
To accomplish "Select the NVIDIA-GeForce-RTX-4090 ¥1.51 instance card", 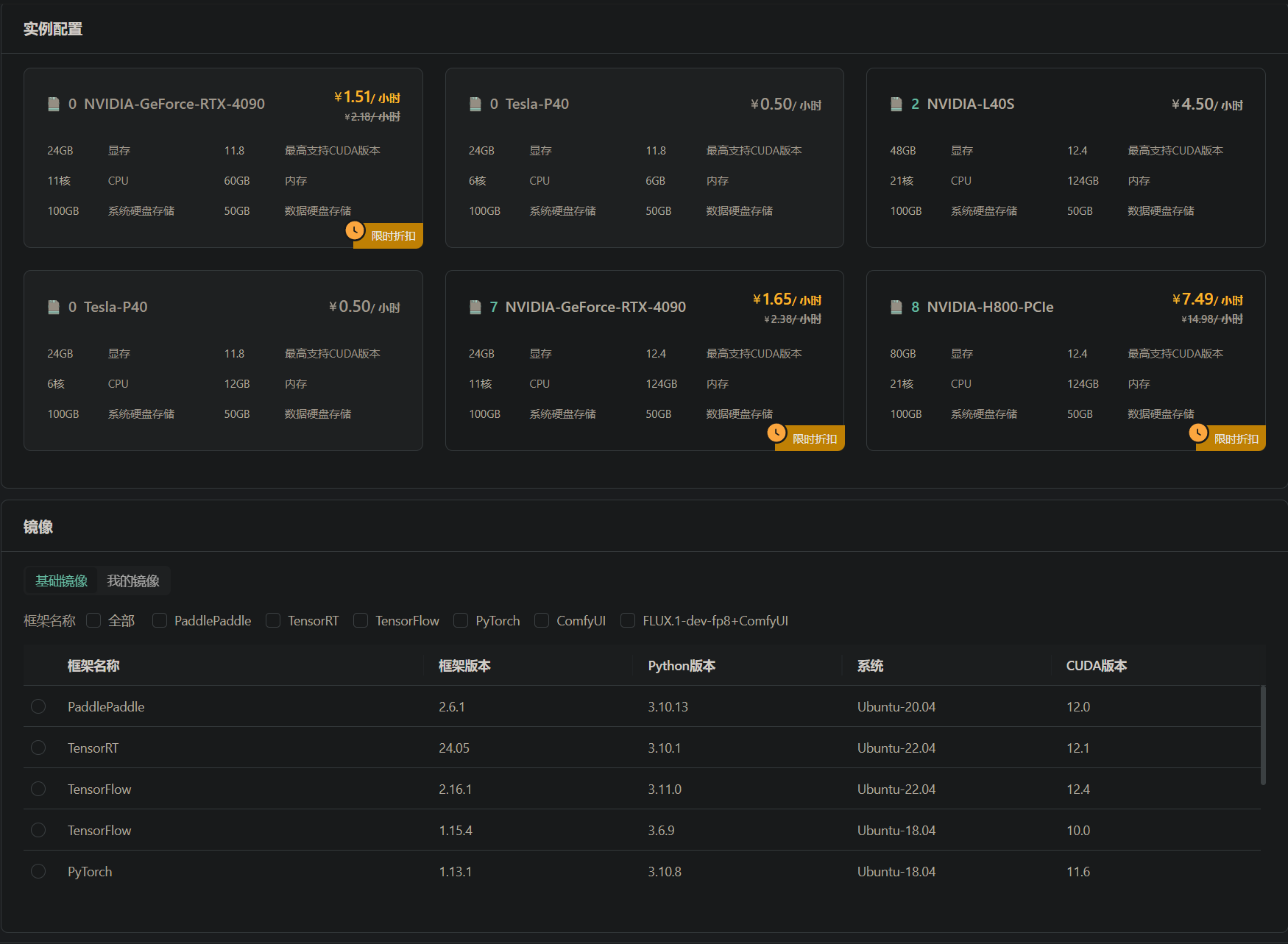I will point(223,158).
